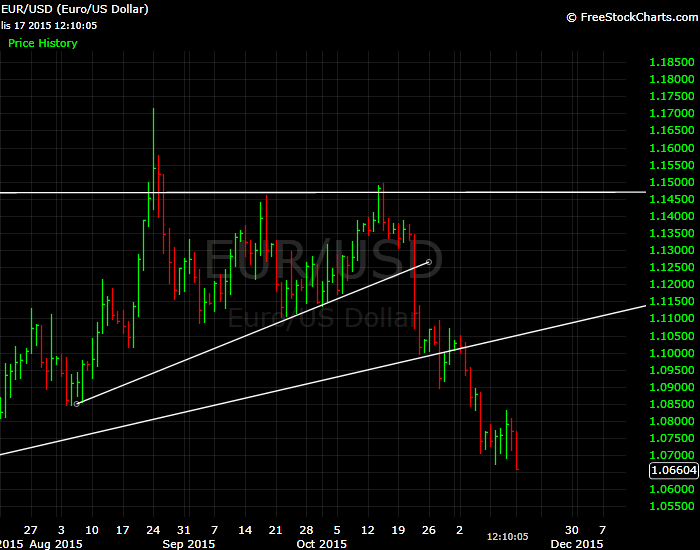This screenshot has height=550, width=700.
Task: Select date label 30 on time axis
Action: 572,530
